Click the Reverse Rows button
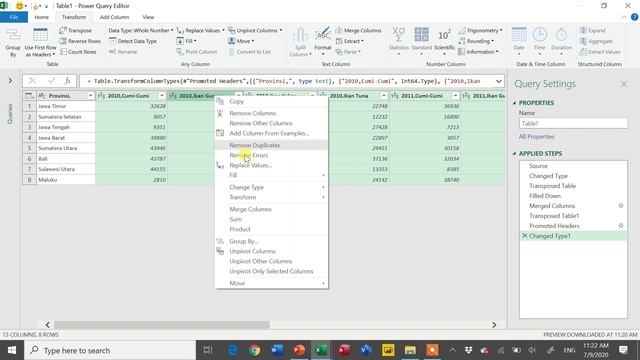 click(x=80, y=41)
